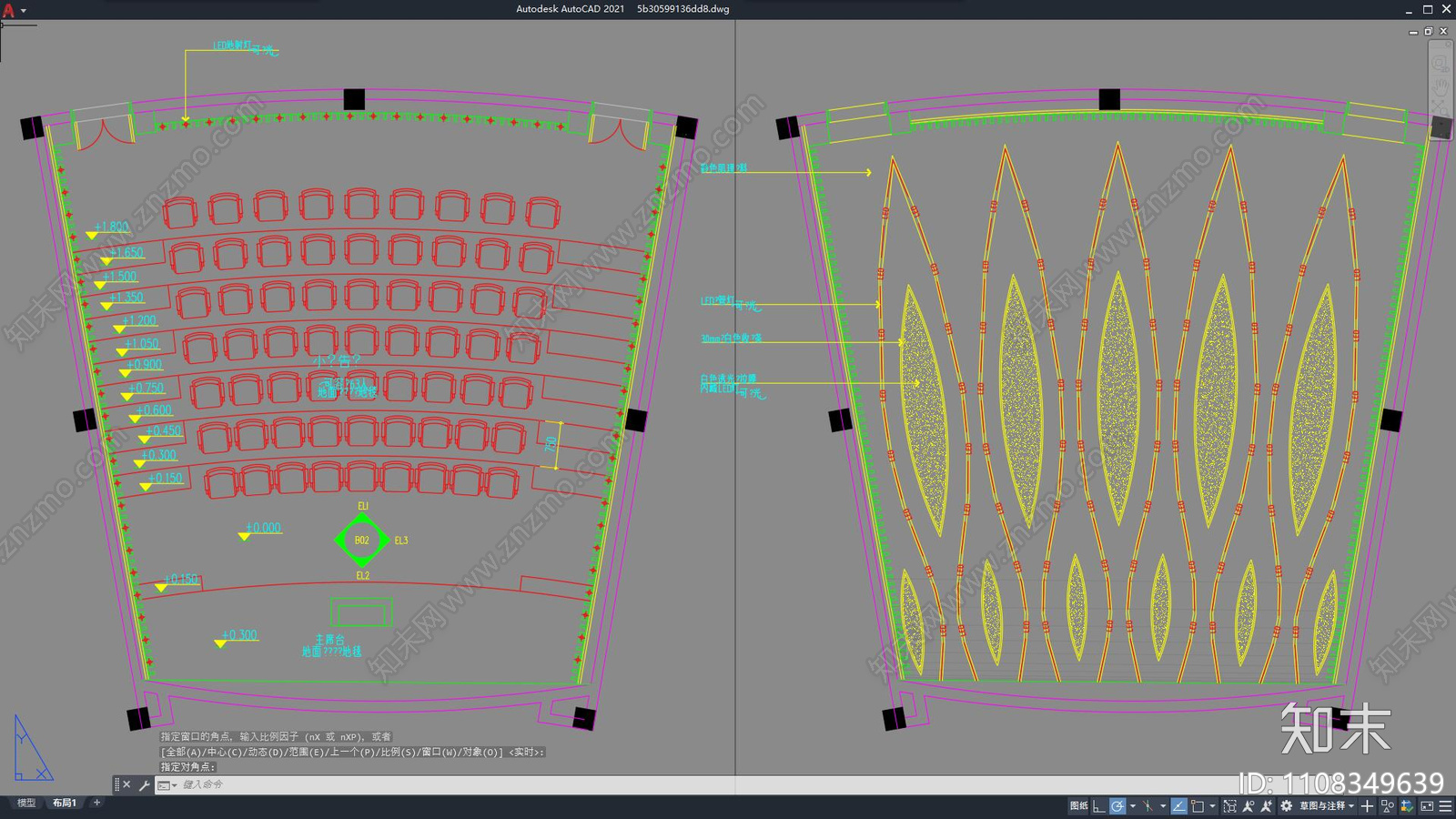The width and height of the screenshot is (1456, 819).
Task: Toggle object snap tracking icon
Action: coord(1148,805)
